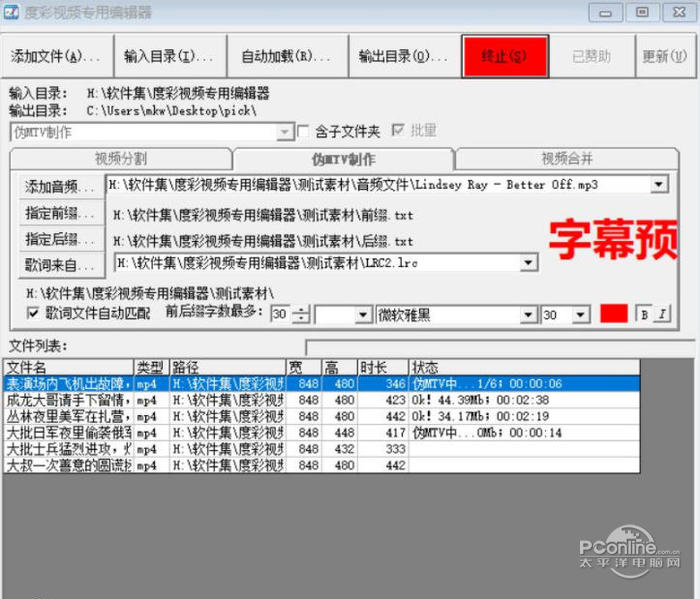The height and width of the screenshot is (599, 700).
Task: Open the font size 30 dropdown
Action: (580, 315)
